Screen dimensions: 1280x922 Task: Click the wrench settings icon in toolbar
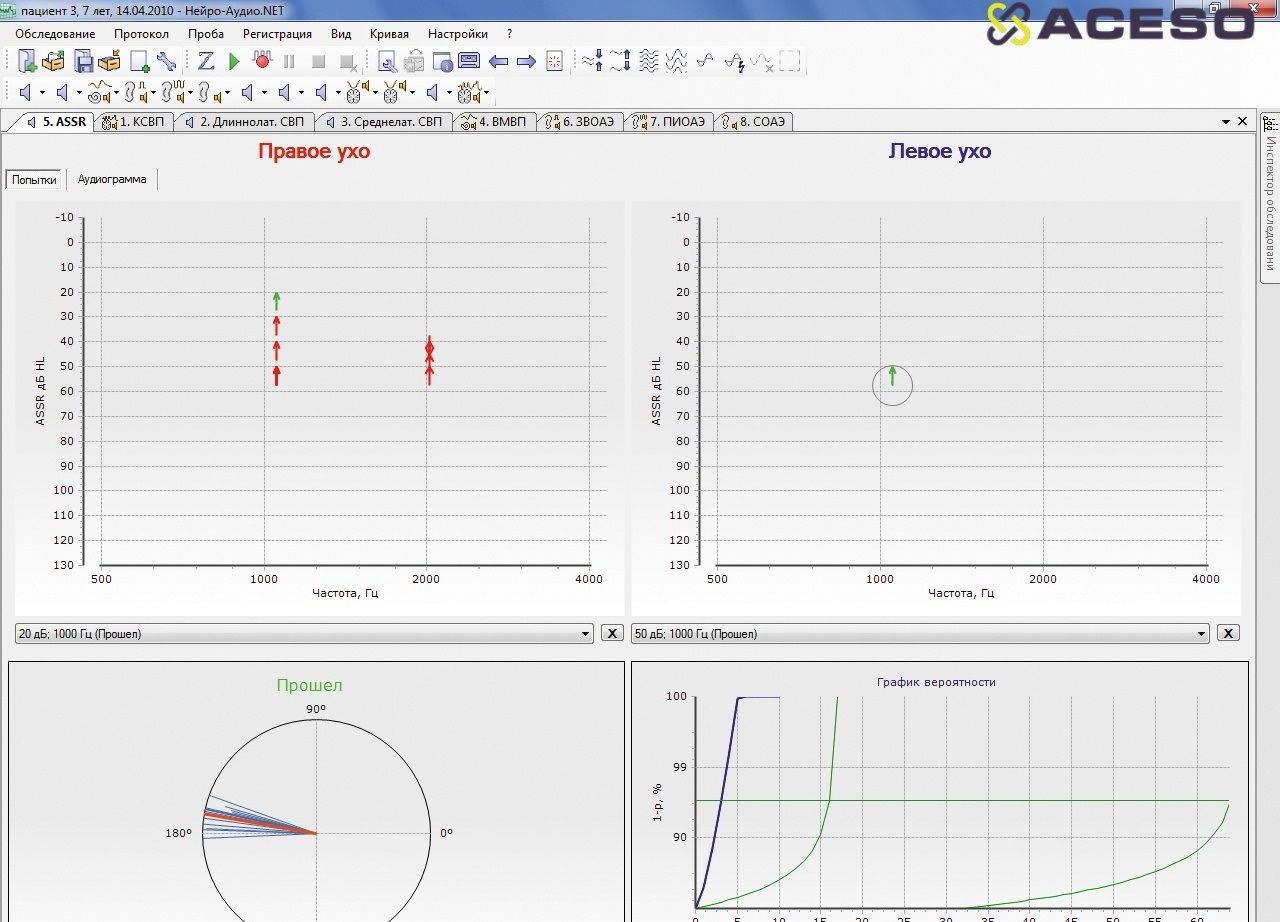pyautogui.click(x=166, y=62)
